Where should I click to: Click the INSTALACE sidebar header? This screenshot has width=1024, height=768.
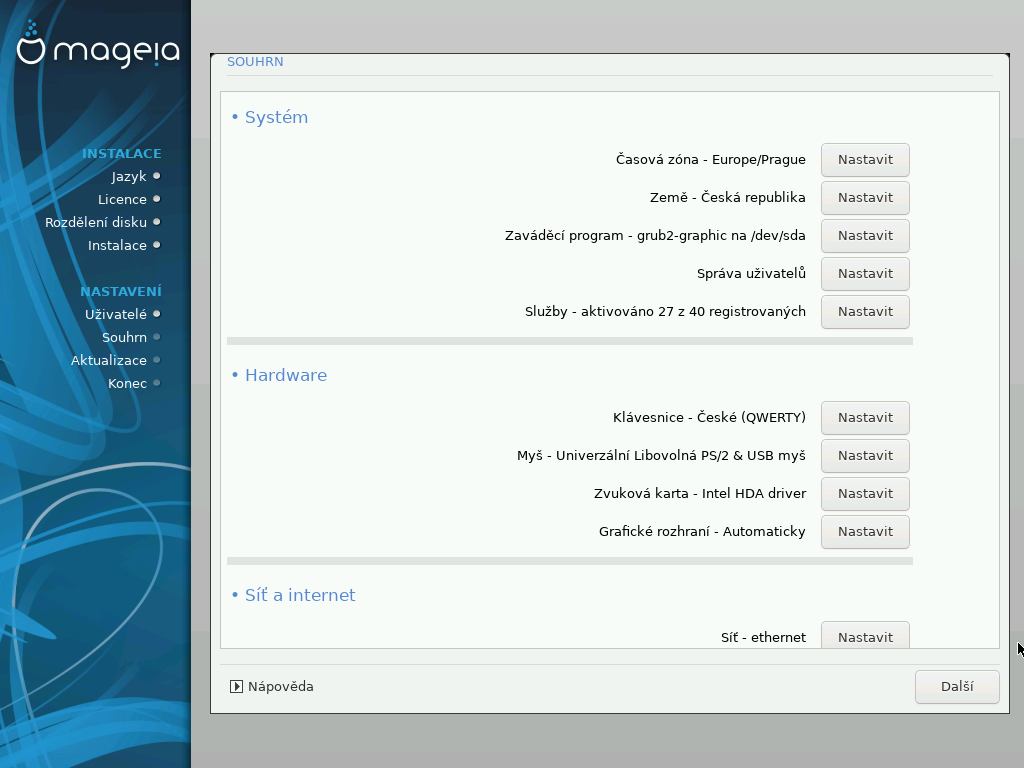point(121,153)
